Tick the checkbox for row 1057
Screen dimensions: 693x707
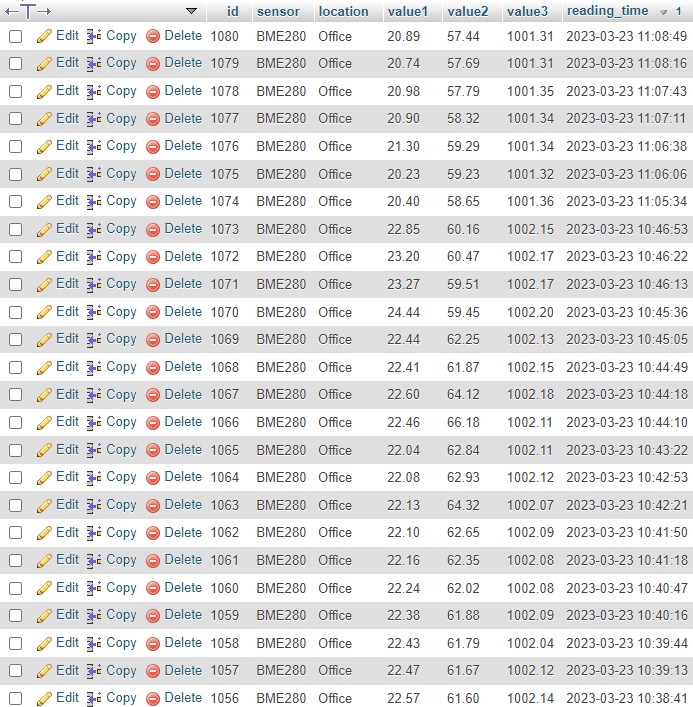[15, 671]
